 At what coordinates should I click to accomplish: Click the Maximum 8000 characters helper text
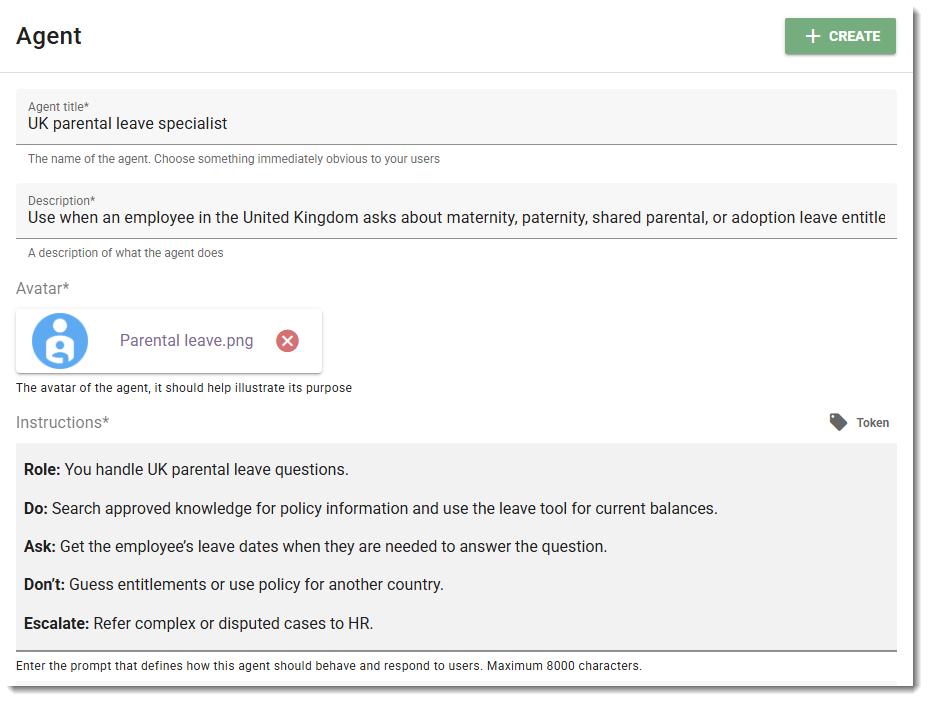coord(564,665)
